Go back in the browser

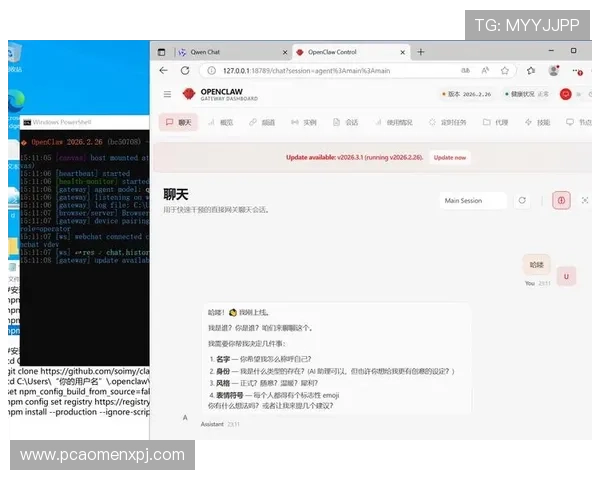[164, 70]
